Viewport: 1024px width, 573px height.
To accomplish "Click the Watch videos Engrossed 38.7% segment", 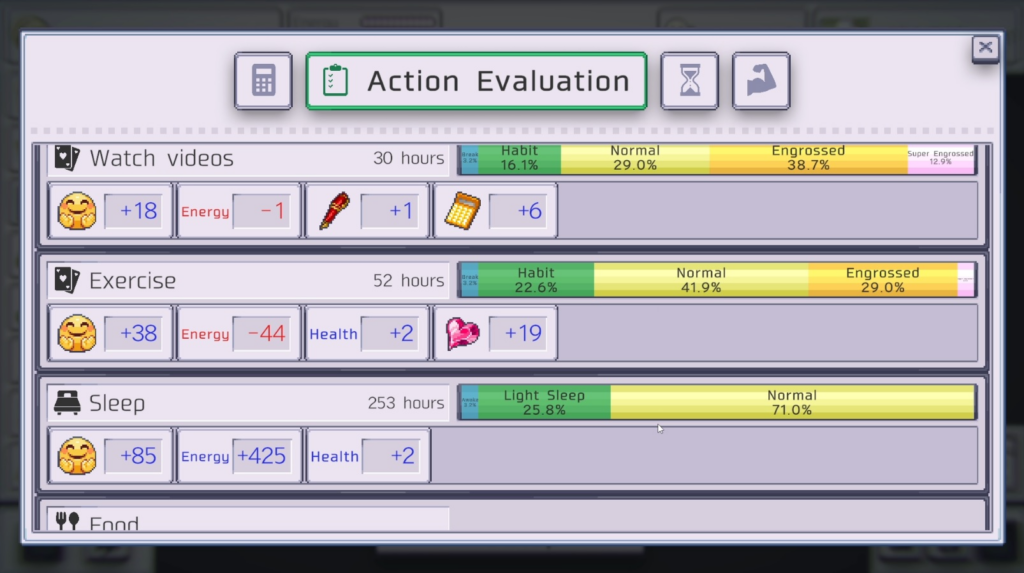I will pos(808,159).
